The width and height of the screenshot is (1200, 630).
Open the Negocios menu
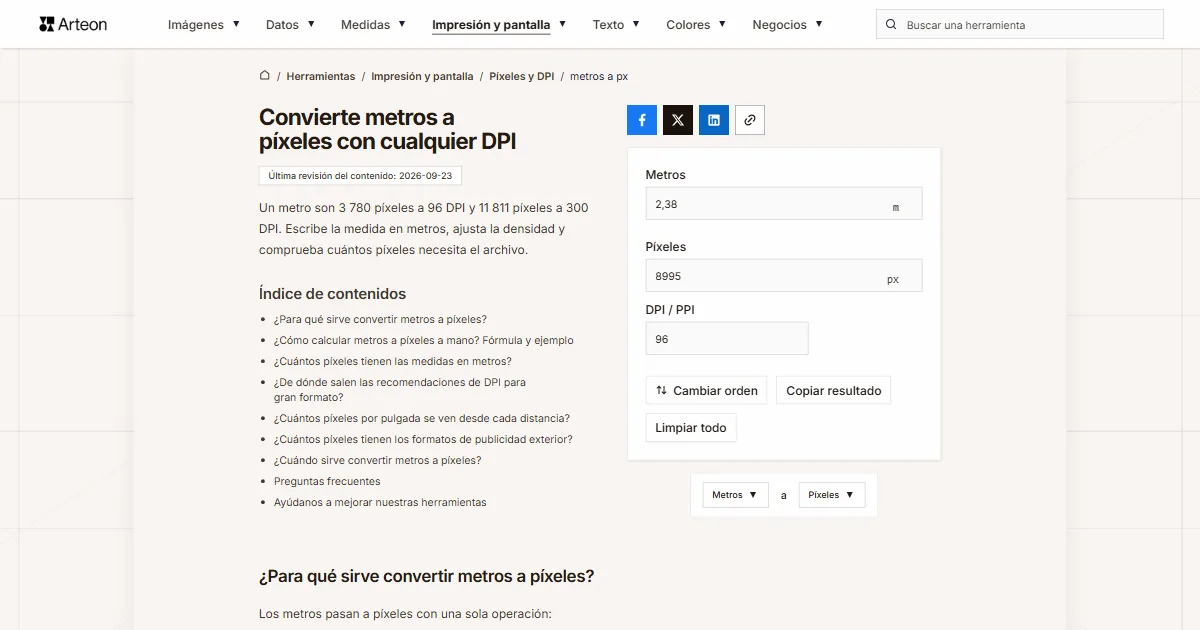click(788, 24)
